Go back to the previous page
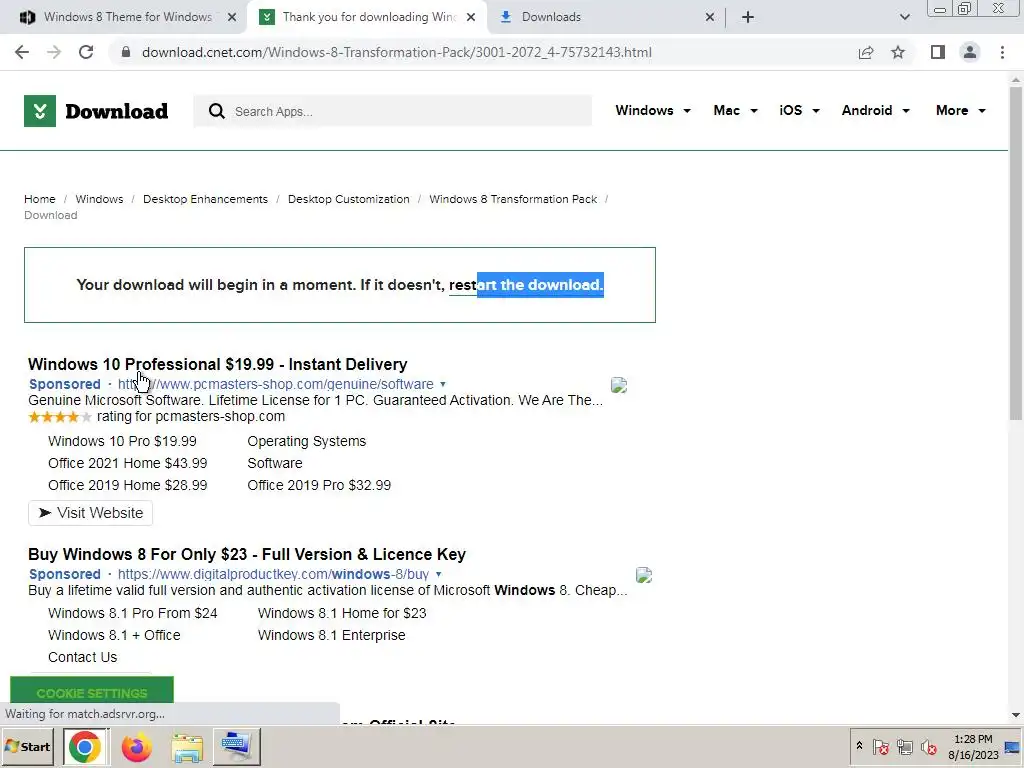The width and height of the screenshot is (1024, 768). pyautogui.click(x=22, y=52)
